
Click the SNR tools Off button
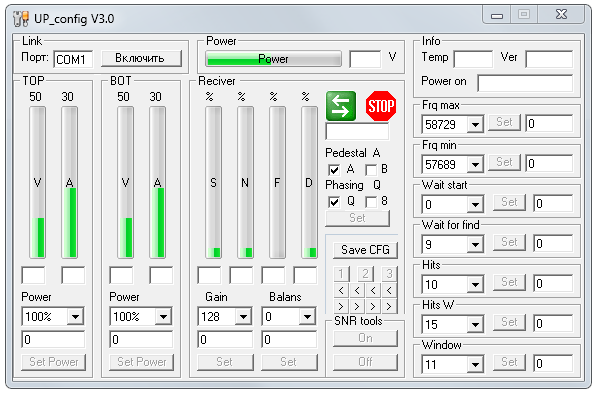coord(365,362)
